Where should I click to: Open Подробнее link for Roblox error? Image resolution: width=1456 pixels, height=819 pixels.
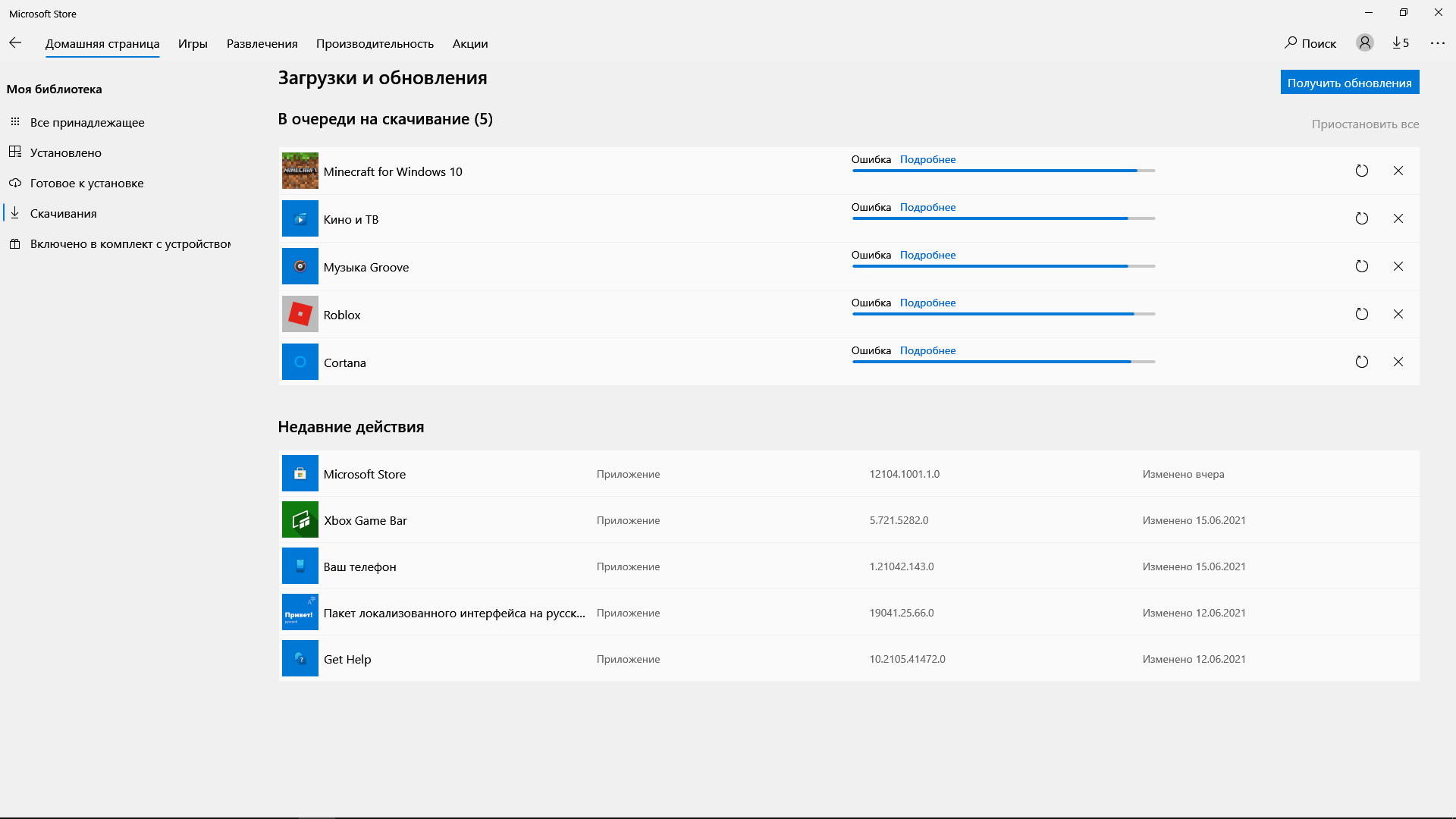927,303
